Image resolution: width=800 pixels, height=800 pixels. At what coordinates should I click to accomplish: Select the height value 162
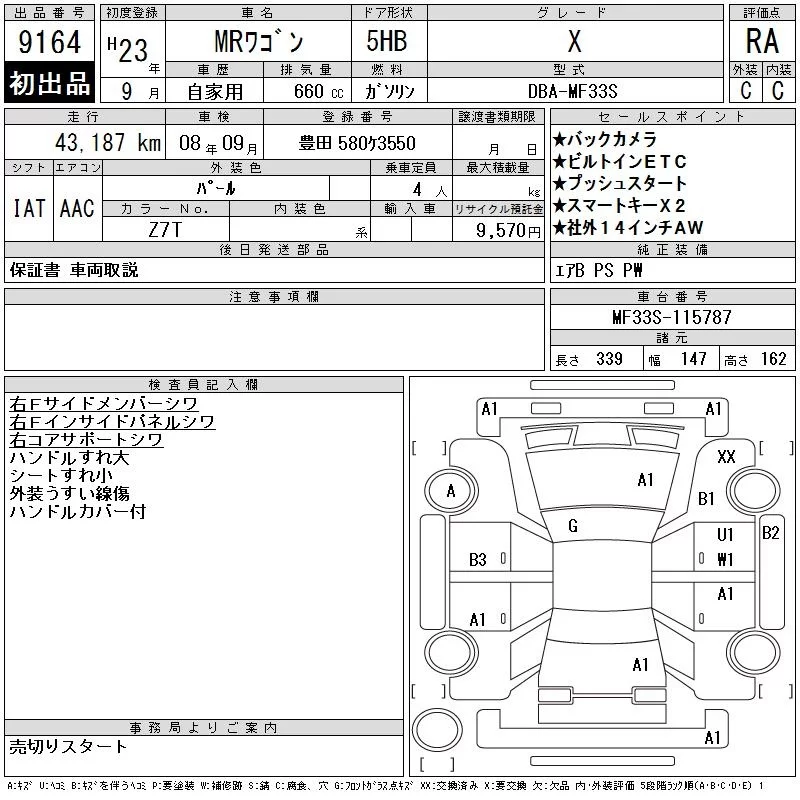coord(773,359)
